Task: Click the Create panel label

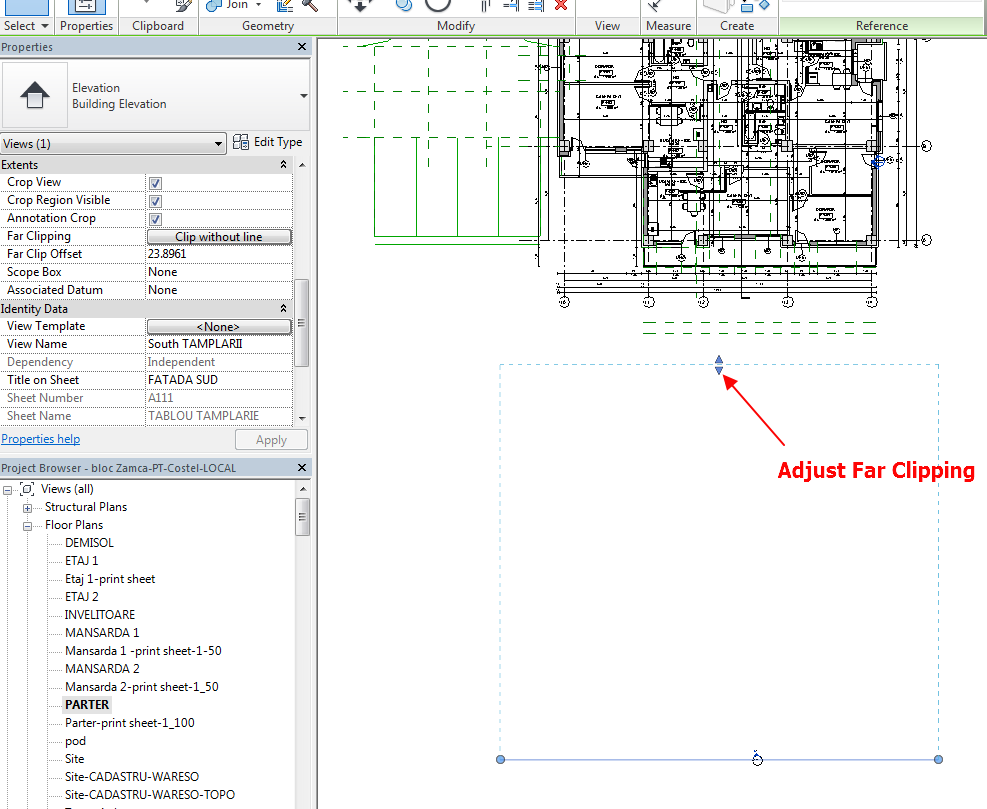Action: point(737,26)
